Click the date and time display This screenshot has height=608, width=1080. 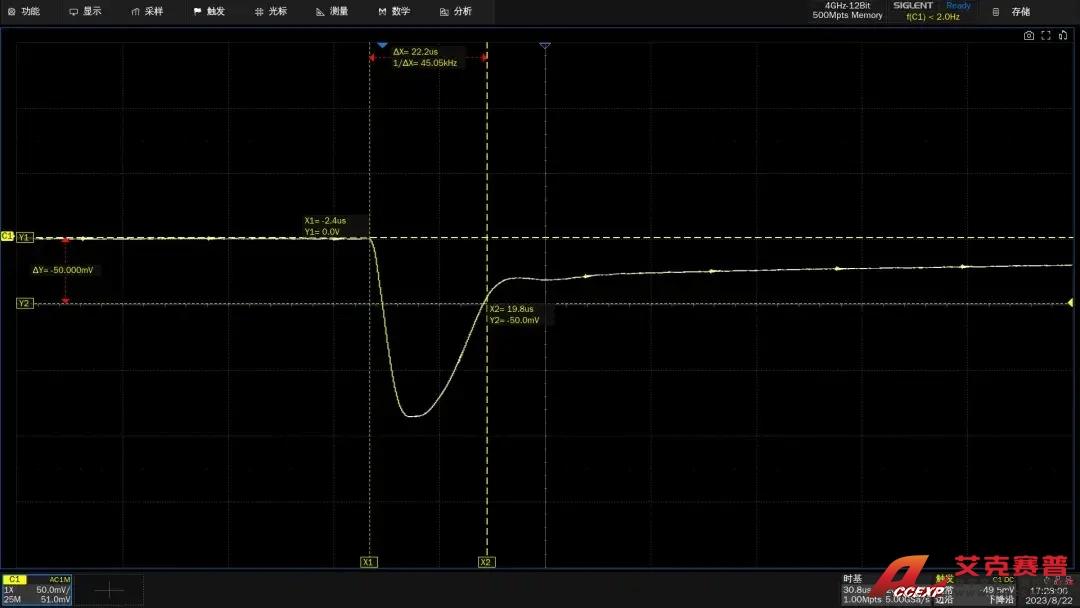tap(1050, 595)
